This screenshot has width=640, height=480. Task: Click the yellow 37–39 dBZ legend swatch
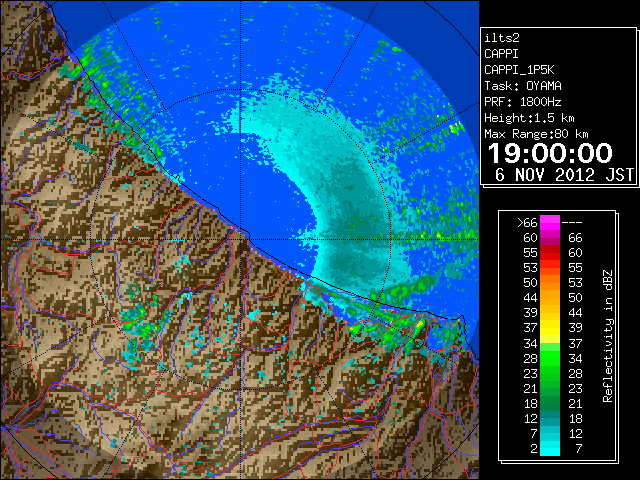pos(550,328)
